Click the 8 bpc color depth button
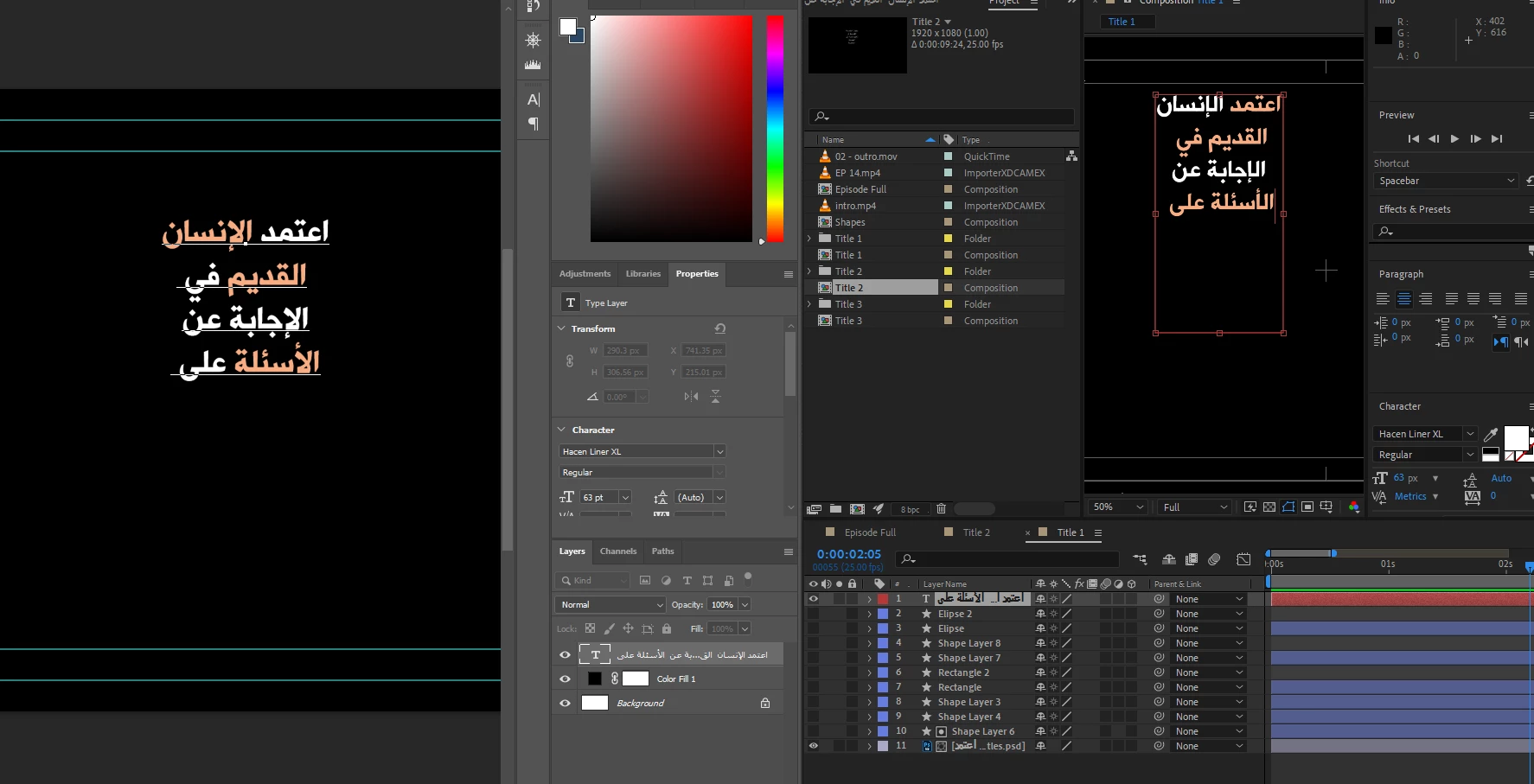The width and height of the screenshot is (1534, 784). pos(910,510)
